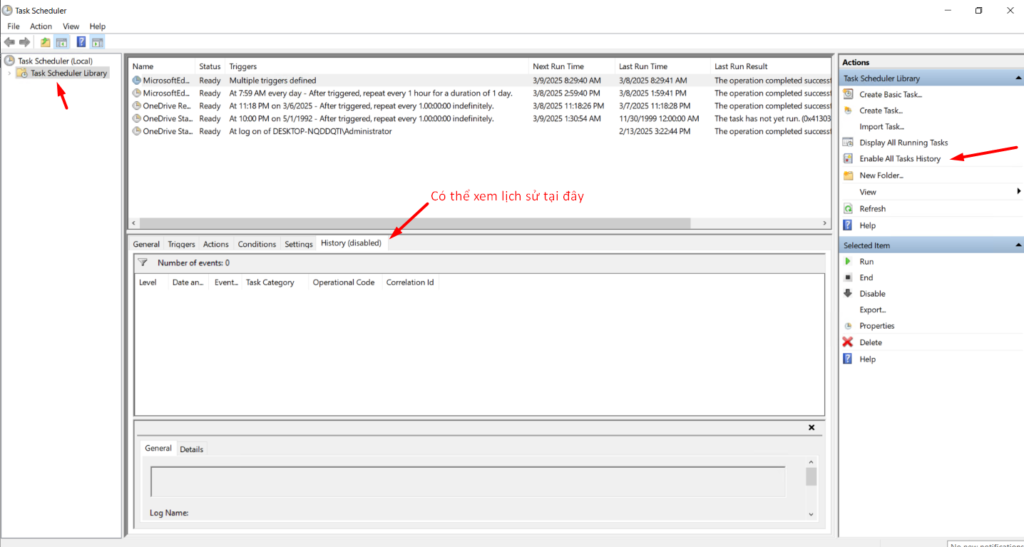Toggle the Show/Hide Action Pane toolbar icon
Image resolution: width=1024 pixels, height=547 pixels.
(97, 42)
